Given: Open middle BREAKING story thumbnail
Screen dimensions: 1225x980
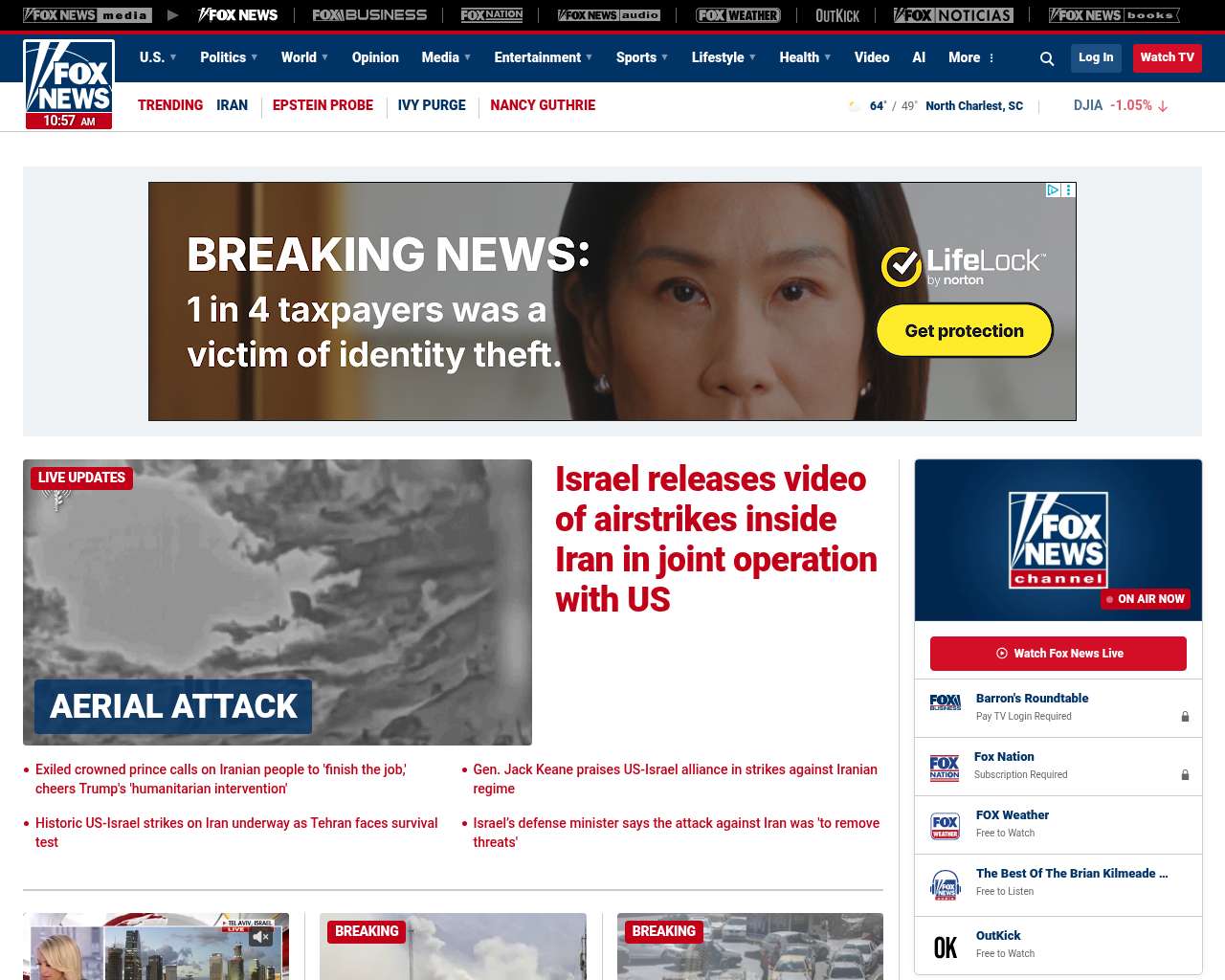Looking at the screenshot, I should coord(453,947).
